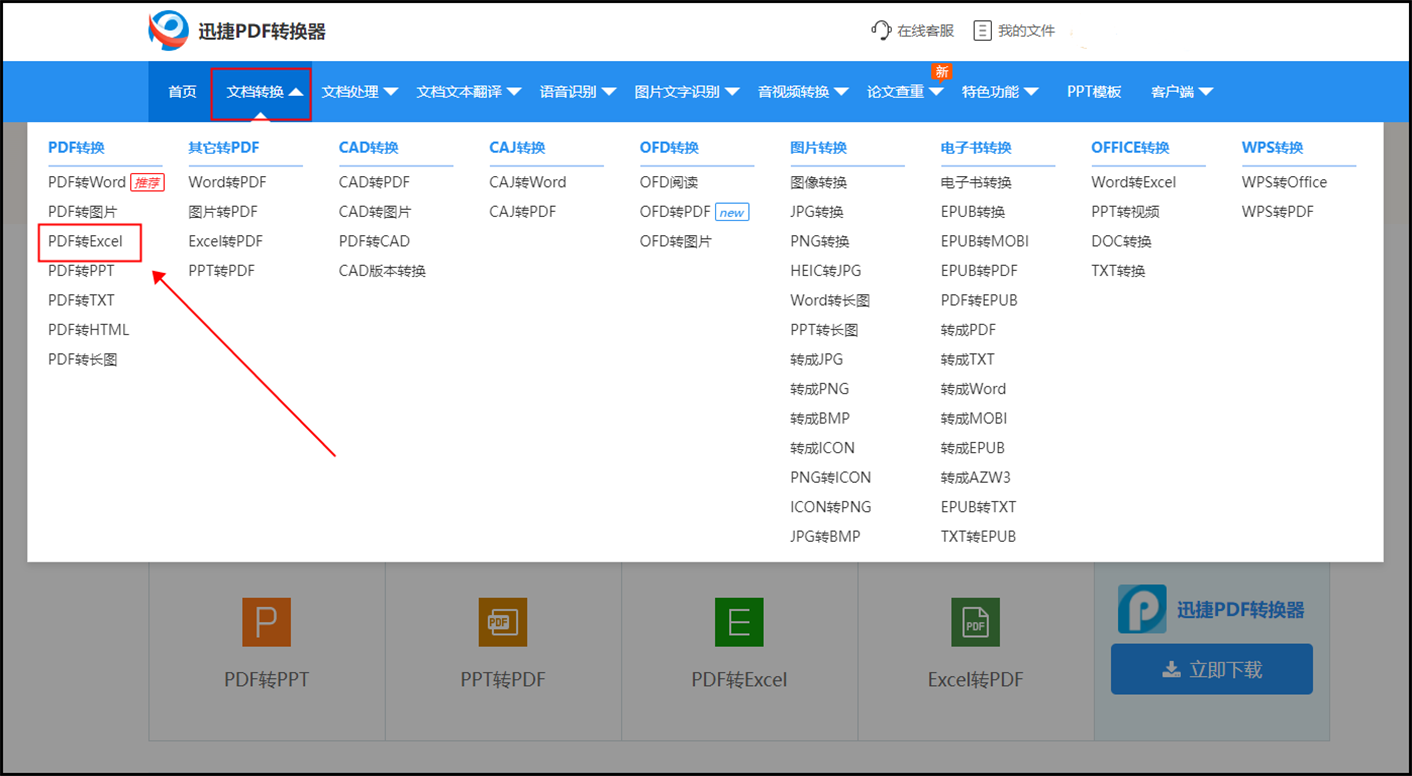Click WPS转PDF link

(1277, 212)
